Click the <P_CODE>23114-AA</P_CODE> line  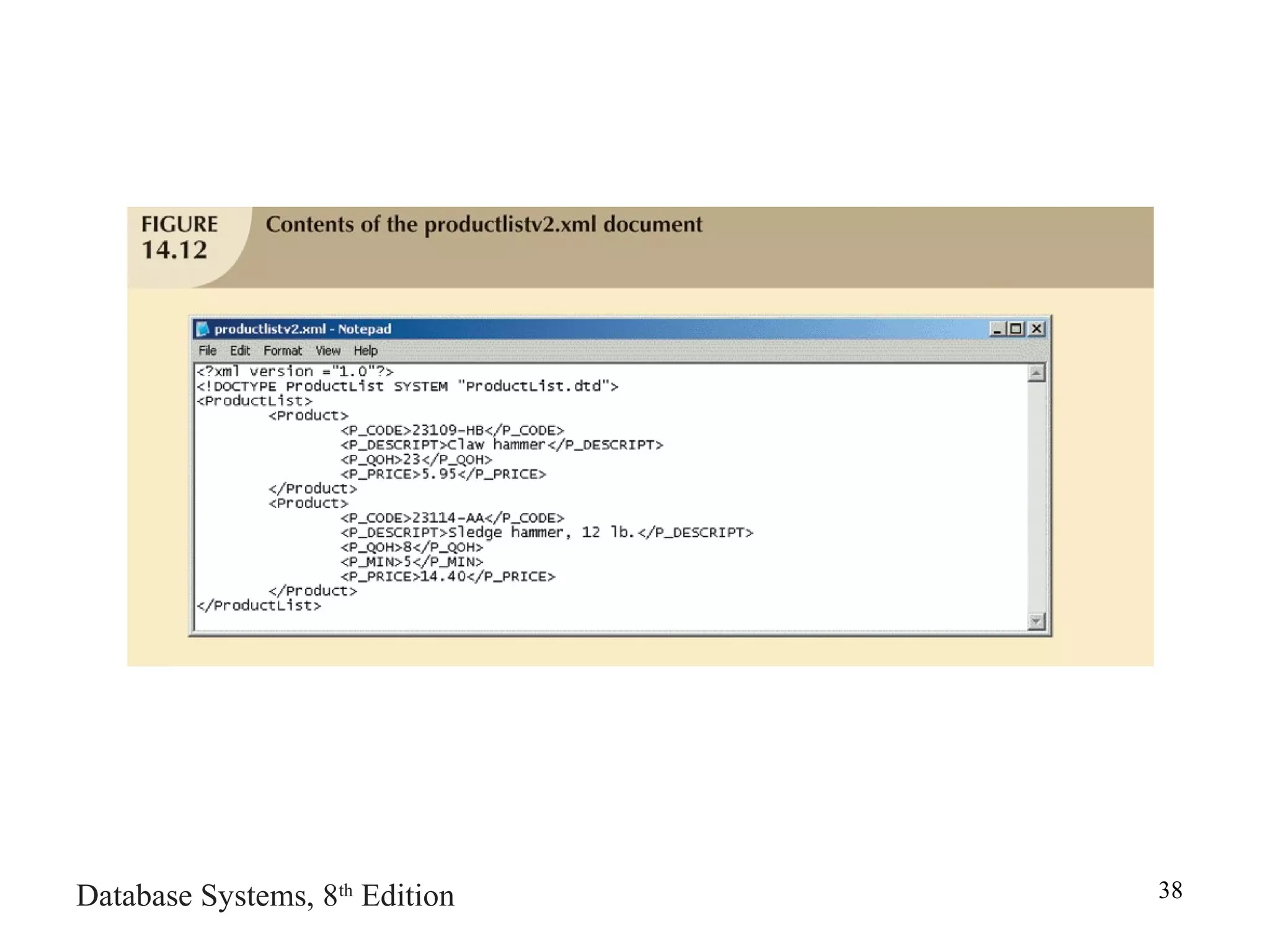453,518
